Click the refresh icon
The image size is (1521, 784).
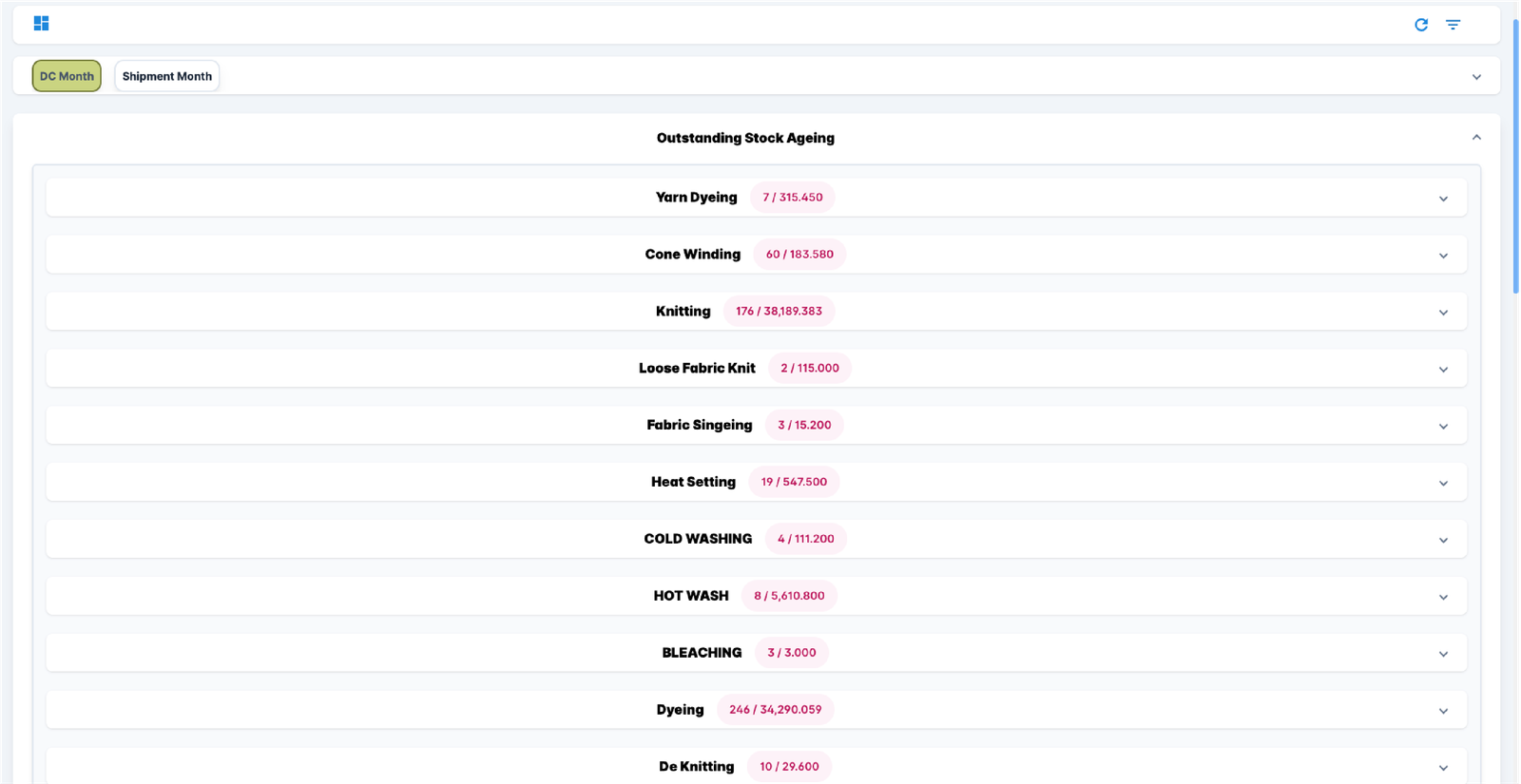tap(1421, 25)
